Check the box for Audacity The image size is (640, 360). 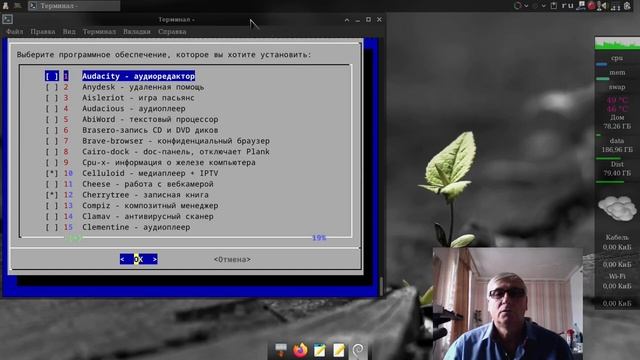[x=52, y=76]
